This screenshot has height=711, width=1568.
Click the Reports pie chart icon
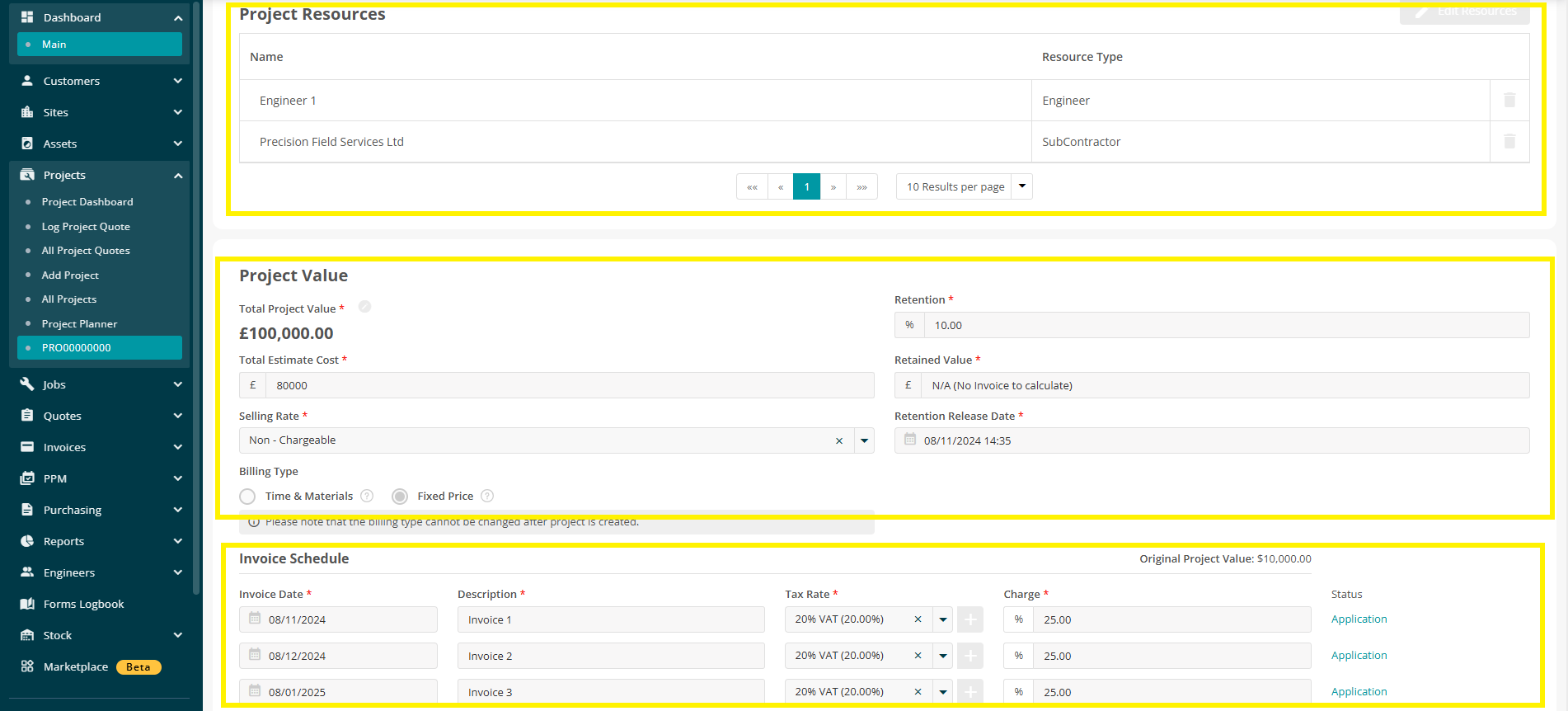click(27, 541)
